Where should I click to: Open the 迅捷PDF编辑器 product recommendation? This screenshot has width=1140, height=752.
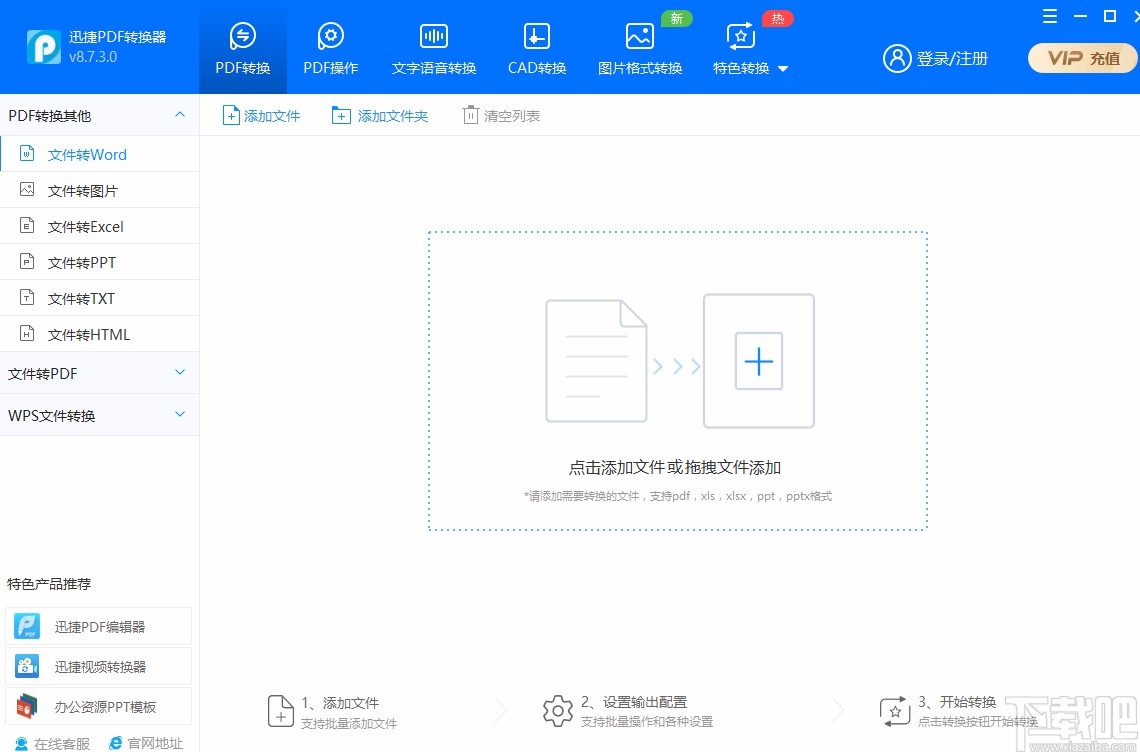tap(99, 626)
